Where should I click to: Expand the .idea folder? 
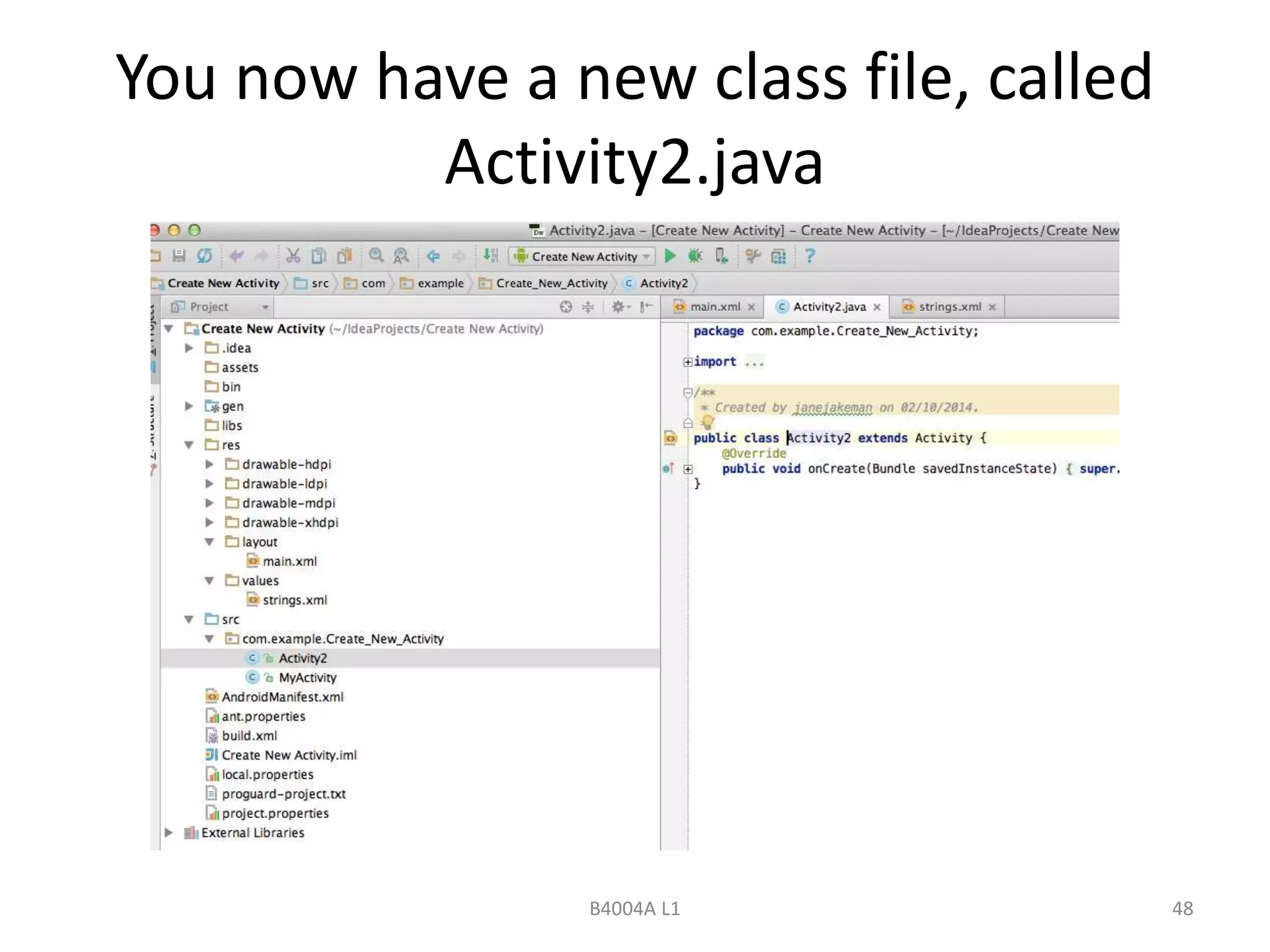click(x=189, y=348)
